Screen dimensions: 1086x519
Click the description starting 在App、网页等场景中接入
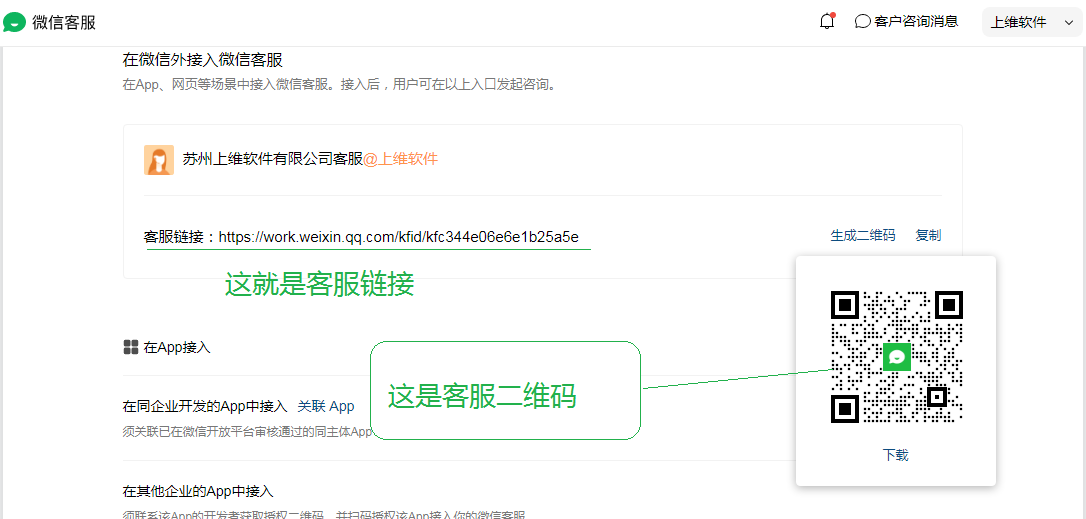click(x=339, y=85)
